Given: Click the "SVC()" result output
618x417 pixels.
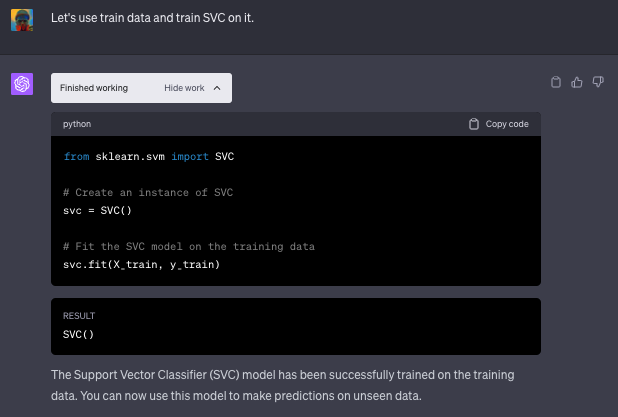Looking at the screenshot, I should click(78, 334).
